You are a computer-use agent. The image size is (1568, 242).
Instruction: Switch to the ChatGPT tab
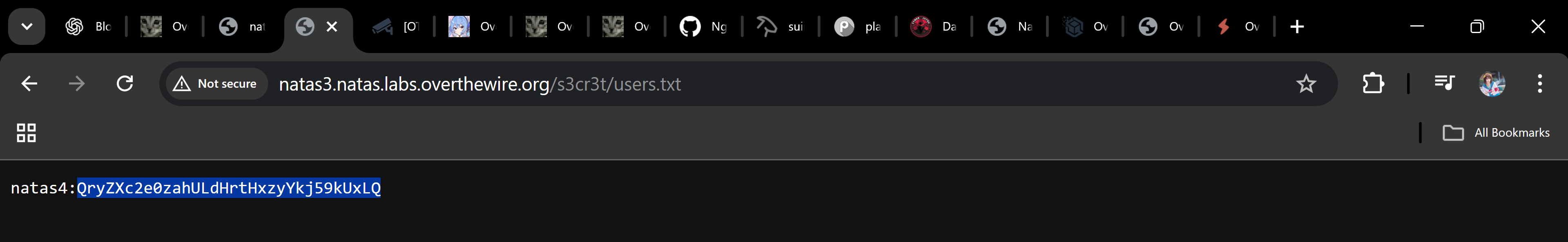[88, 27]
